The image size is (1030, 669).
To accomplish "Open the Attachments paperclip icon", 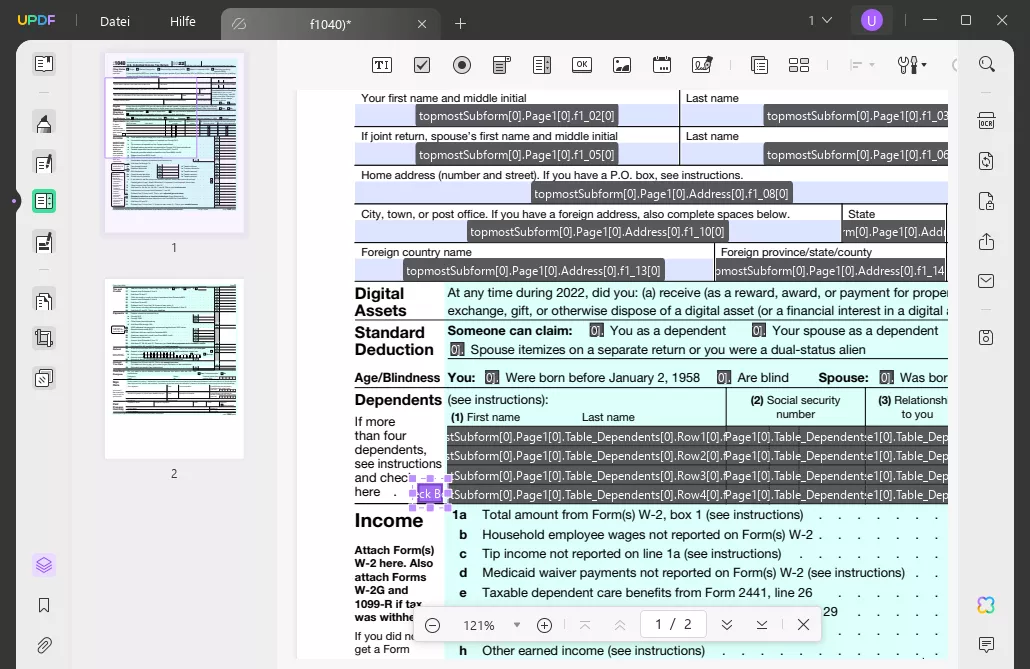I will (44, 645).
